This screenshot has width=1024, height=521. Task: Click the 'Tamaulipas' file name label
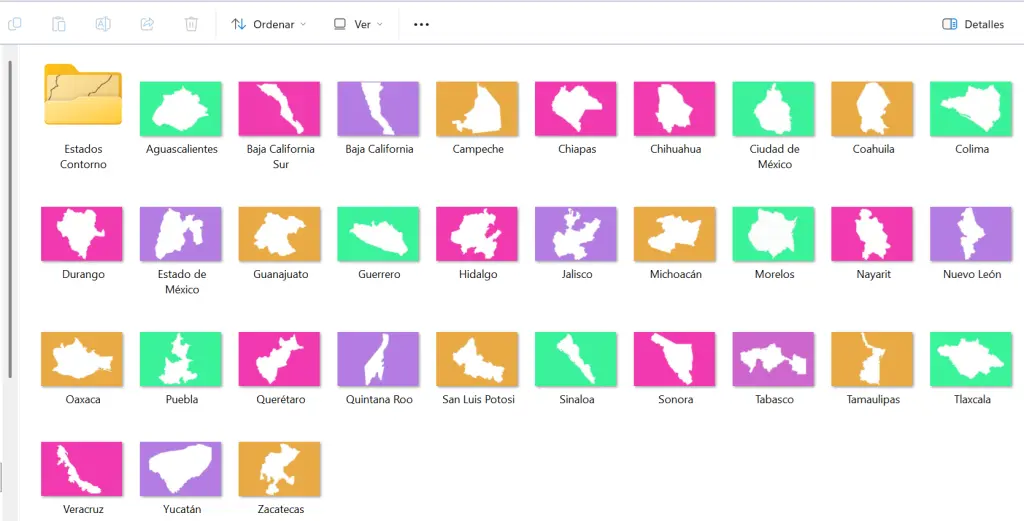[x=873, y=400]
